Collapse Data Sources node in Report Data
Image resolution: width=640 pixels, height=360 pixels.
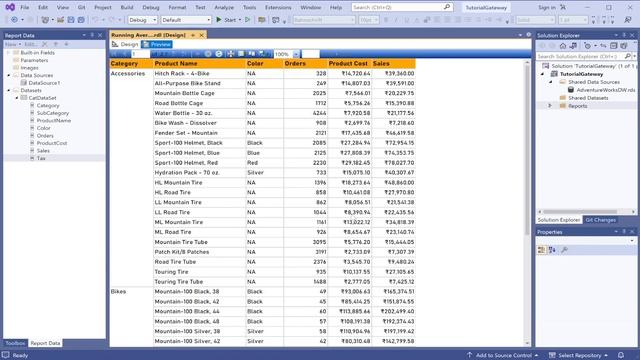pos(9,76)
